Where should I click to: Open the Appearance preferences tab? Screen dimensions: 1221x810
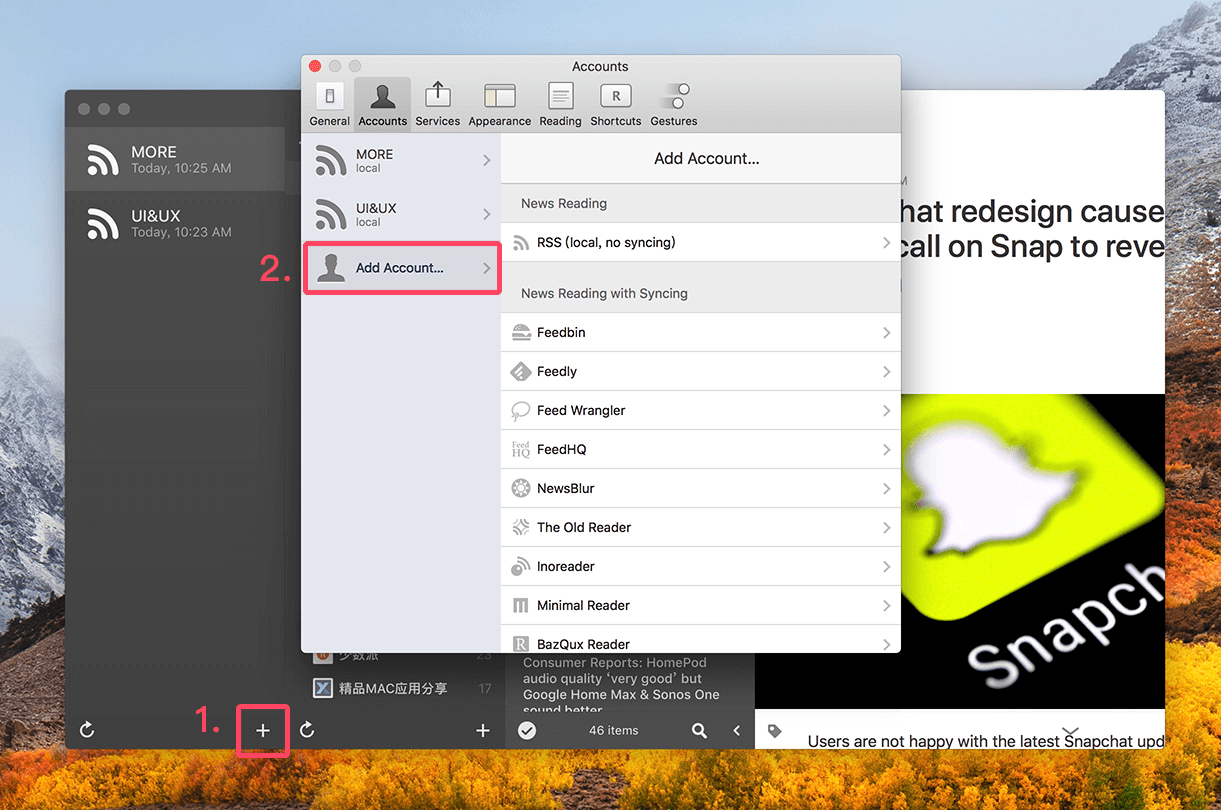click(499, 104)
